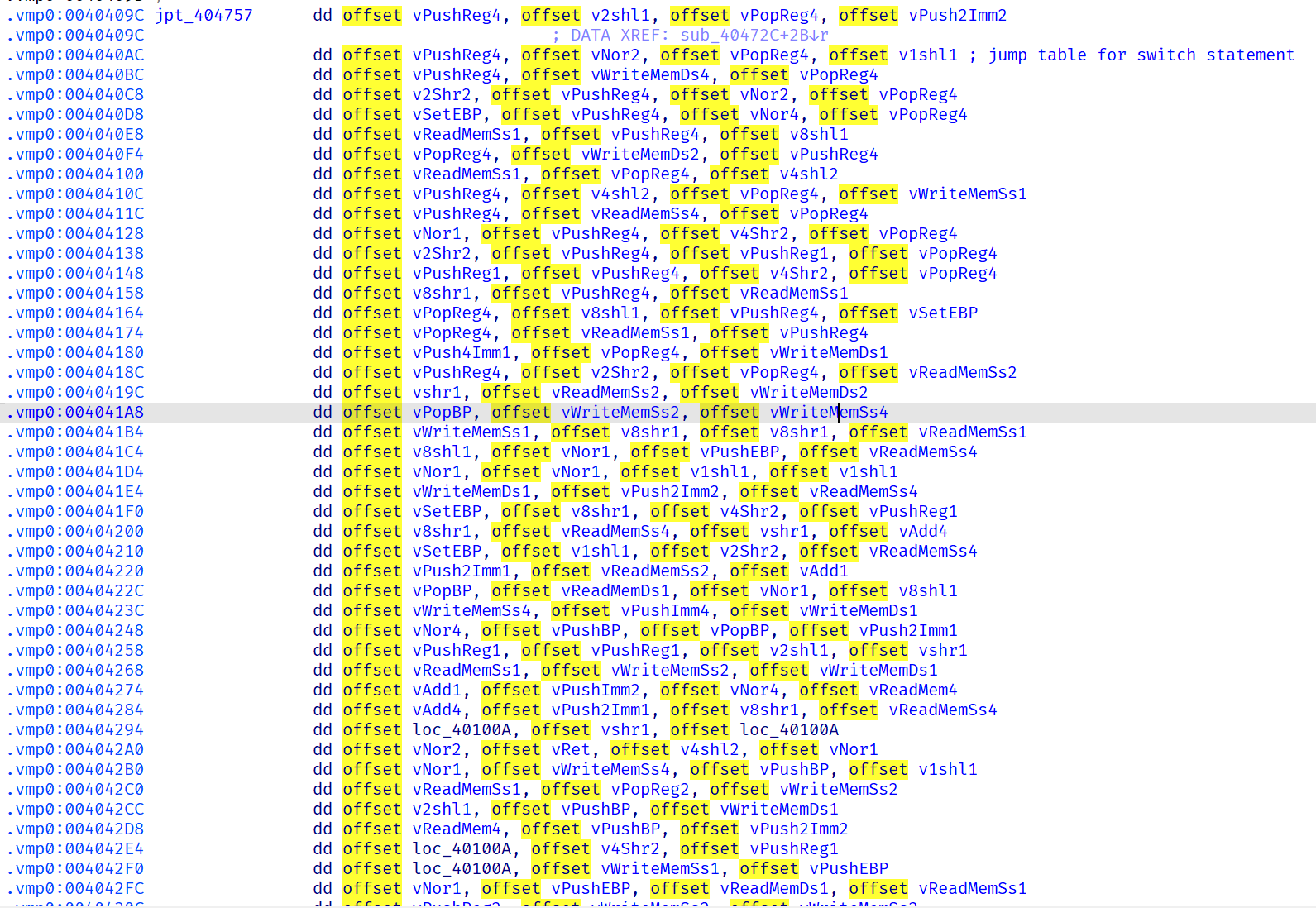Click the jpt_404757 jump table label

[203, 15]
